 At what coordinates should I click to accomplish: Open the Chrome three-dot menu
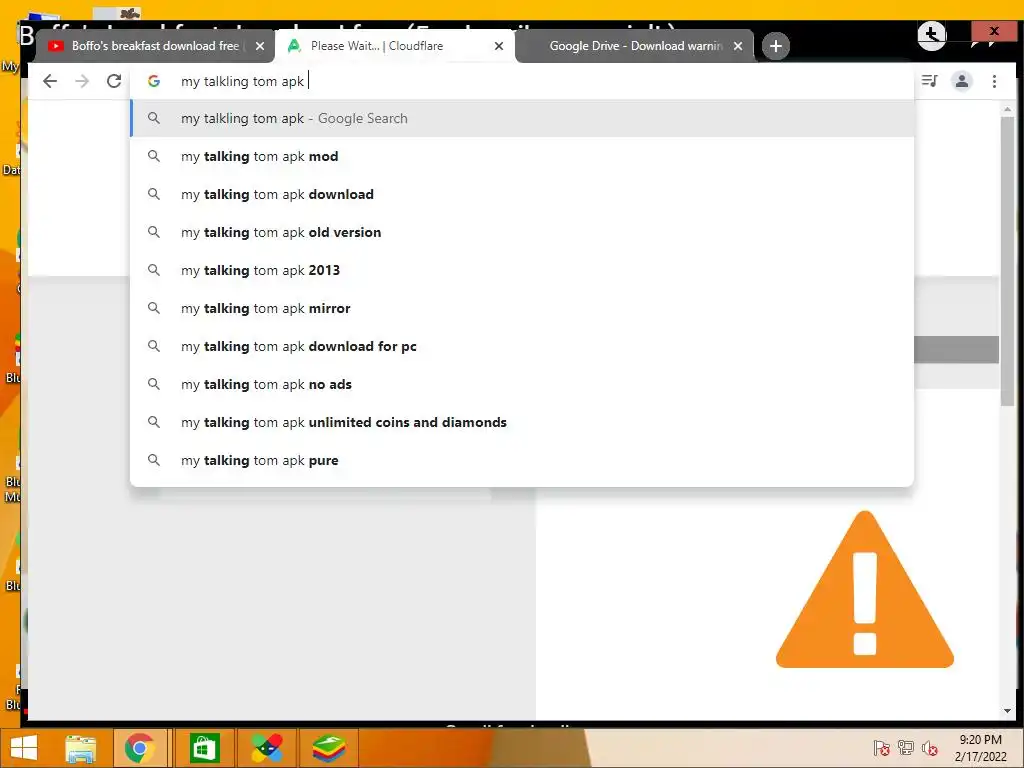pyautogui.click(x=994, y=81)
